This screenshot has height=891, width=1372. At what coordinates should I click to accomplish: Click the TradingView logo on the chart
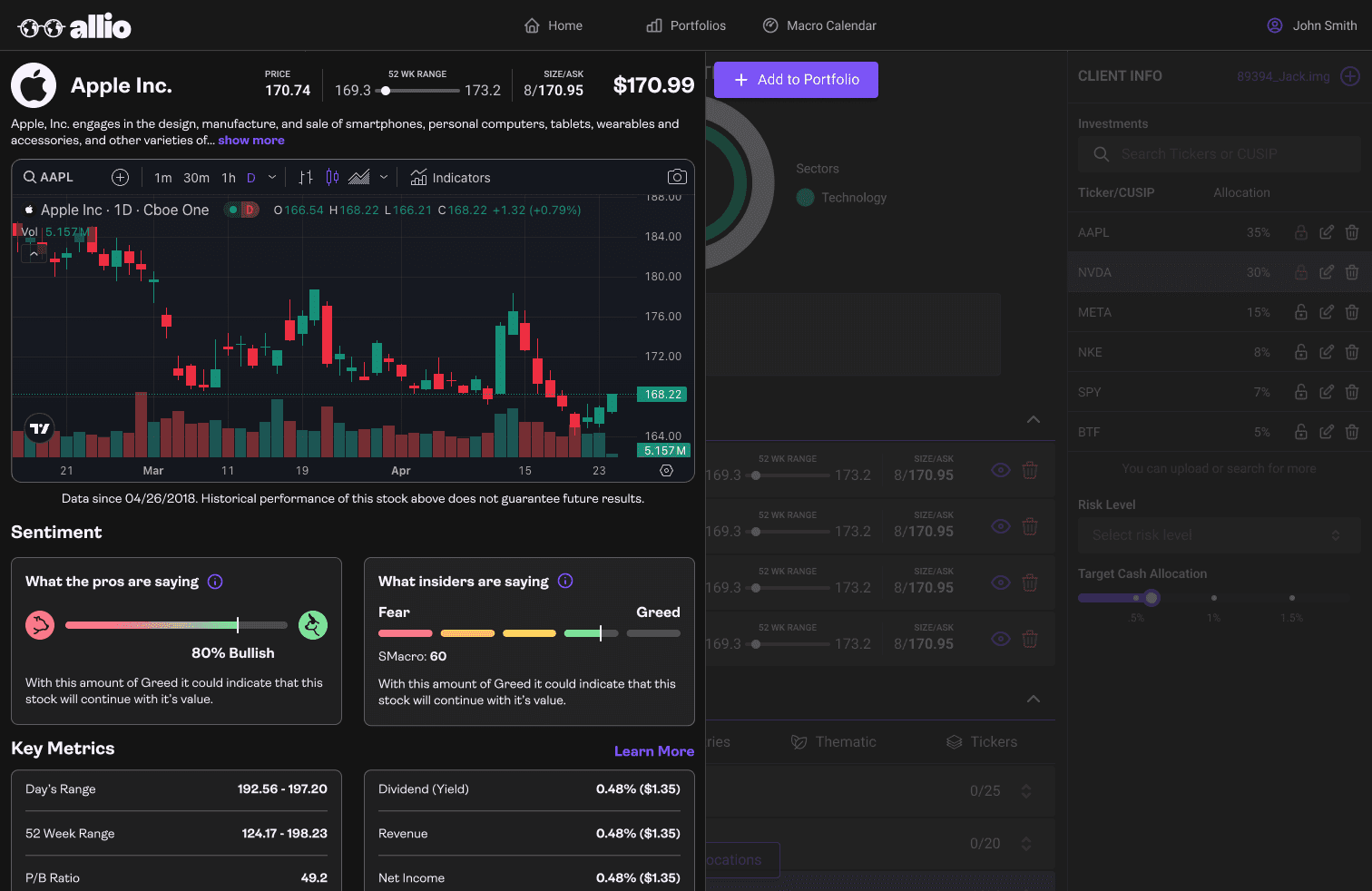40,428
